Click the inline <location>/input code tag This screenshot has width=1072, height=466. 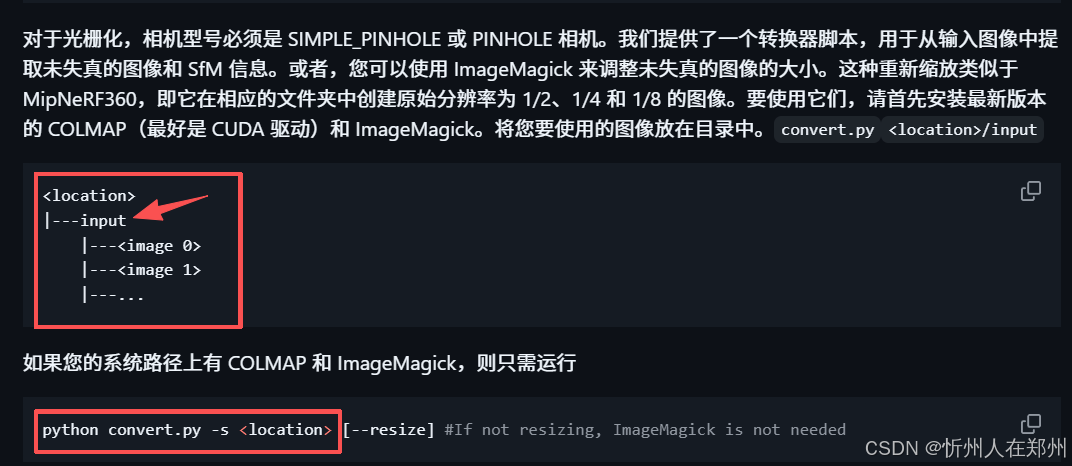(962, 130)
